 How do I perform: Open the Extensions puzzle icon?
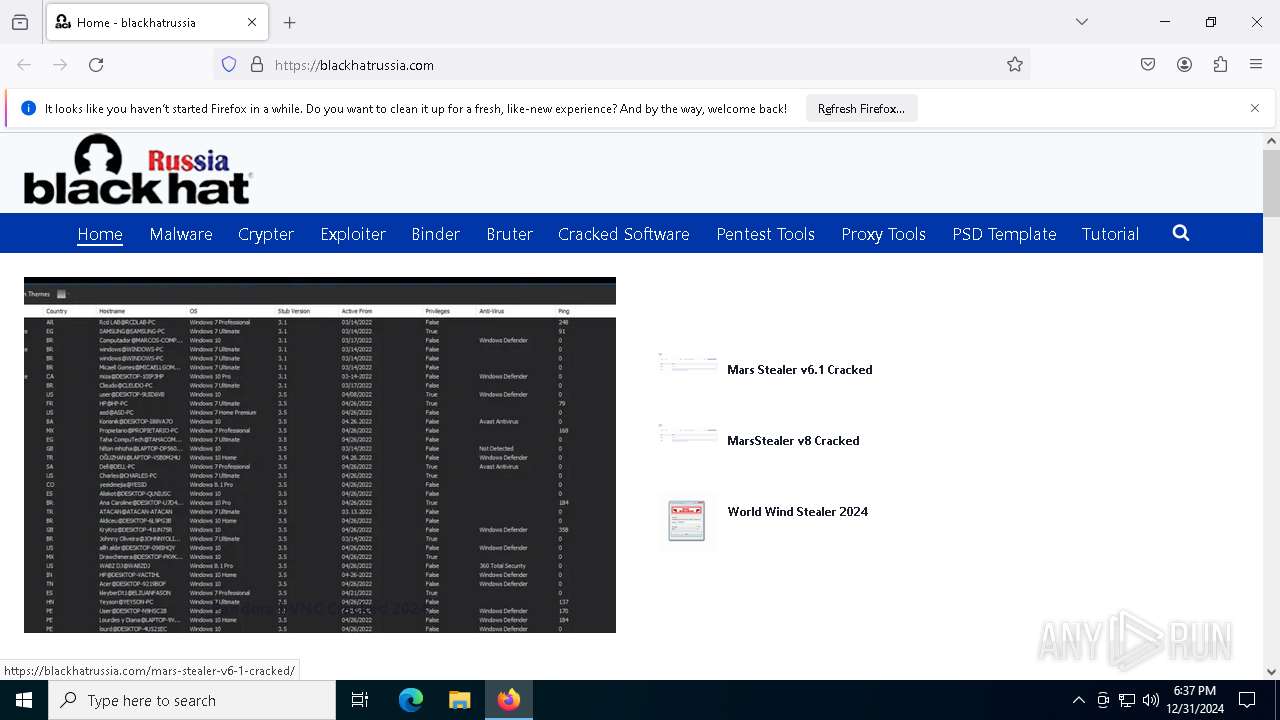[x=1220, y=65]
